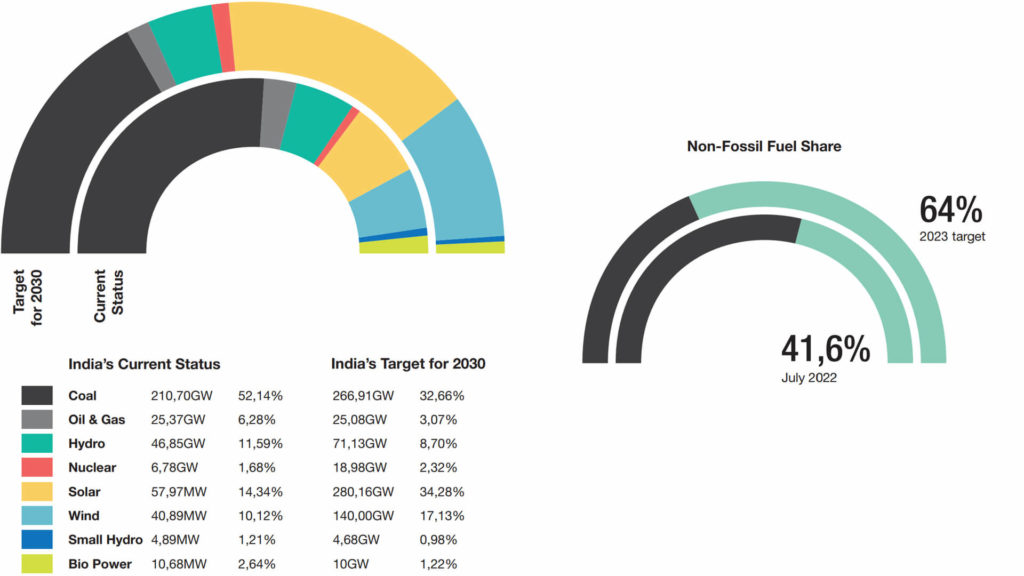This screenshot has width=1024, height=576.
Task: Click the Solar 2030 target value 280,16GW
Action: tap(363, 491)
